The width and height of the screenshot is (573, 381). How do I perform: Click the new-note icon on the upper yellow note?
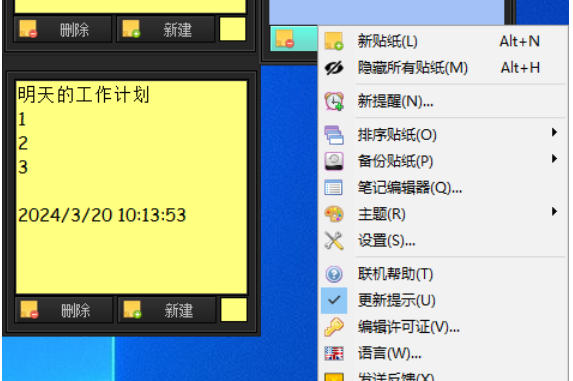[131, 29]
